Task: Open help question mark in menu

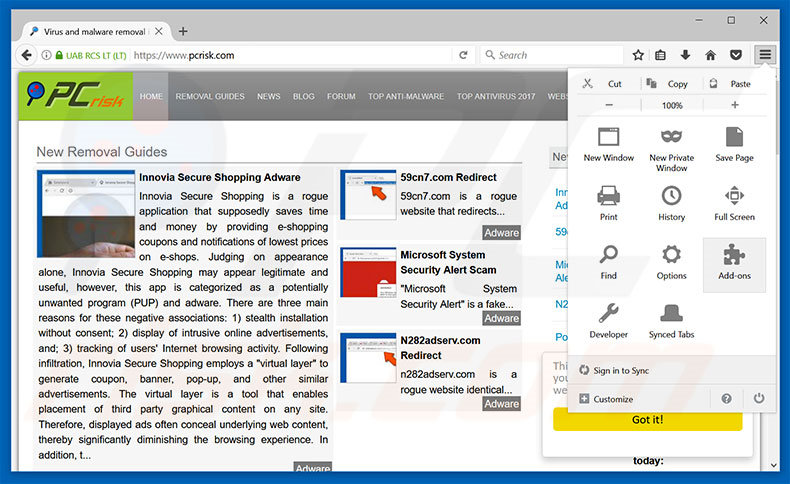Action: [x=726, y=398]
